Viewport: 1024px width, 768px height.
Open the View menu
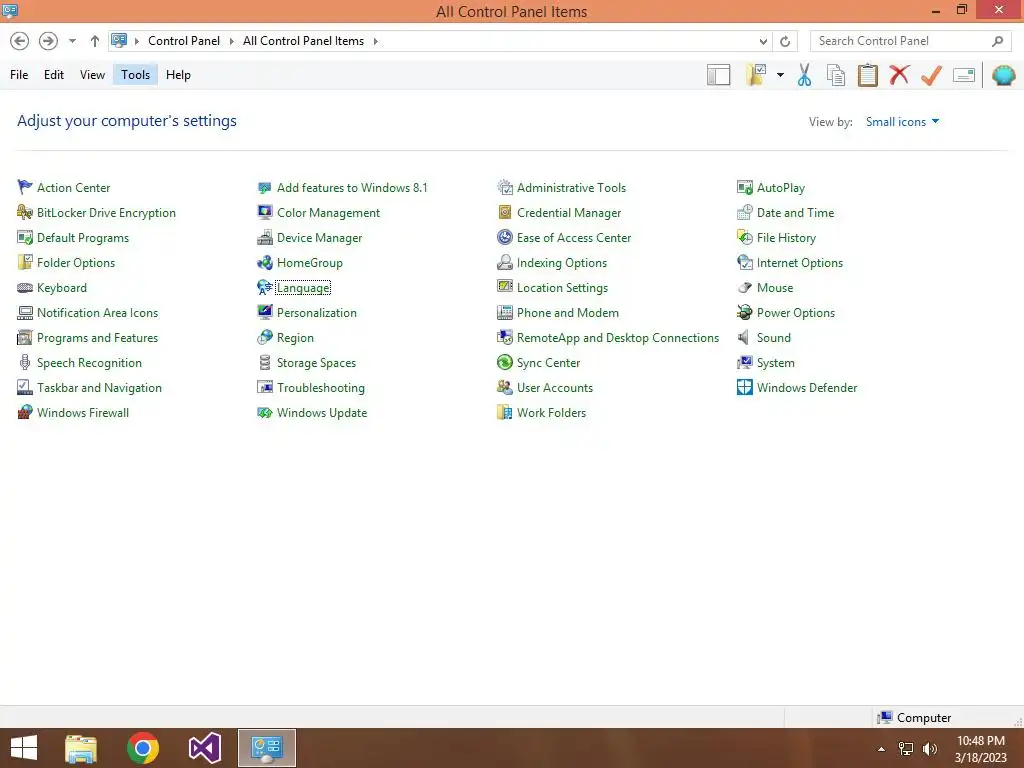[x=92, y=75]
